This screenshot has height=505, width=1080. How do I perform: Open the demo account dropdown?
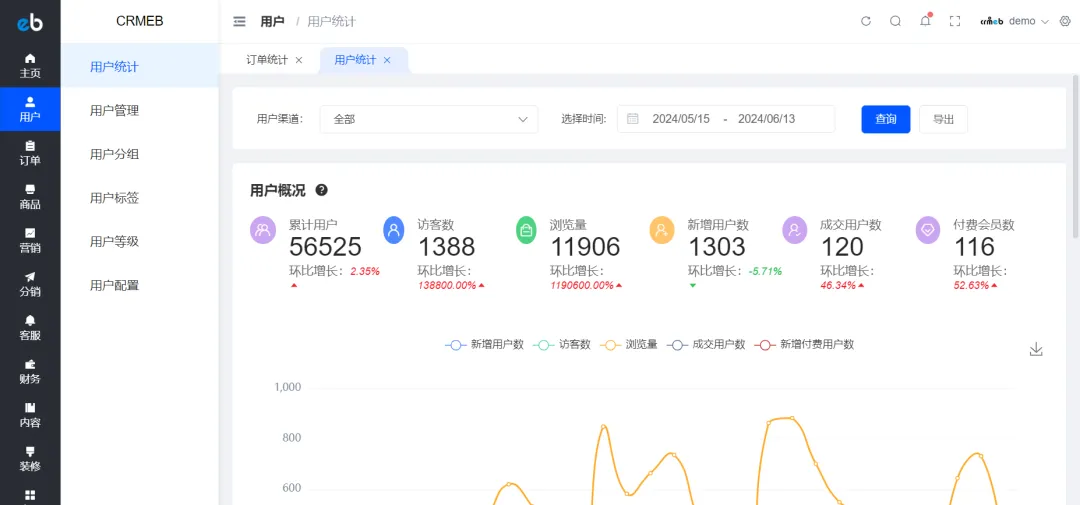(x=1014, y=21)
